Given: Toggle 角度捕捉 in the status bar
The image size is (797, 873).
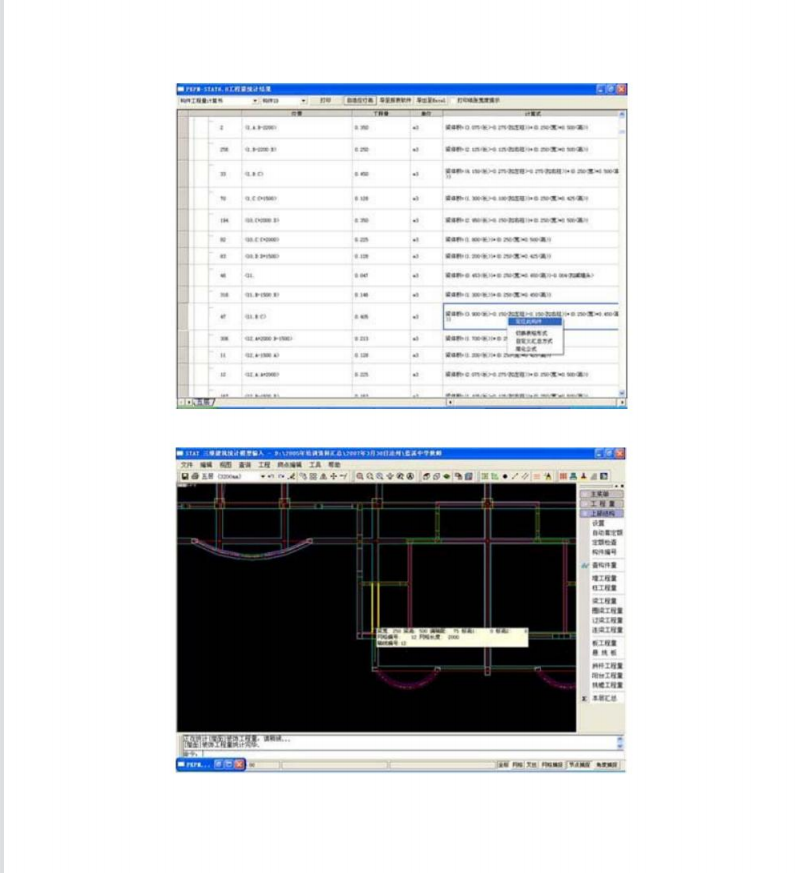Looking at the screenshot, I should (607, 765).
